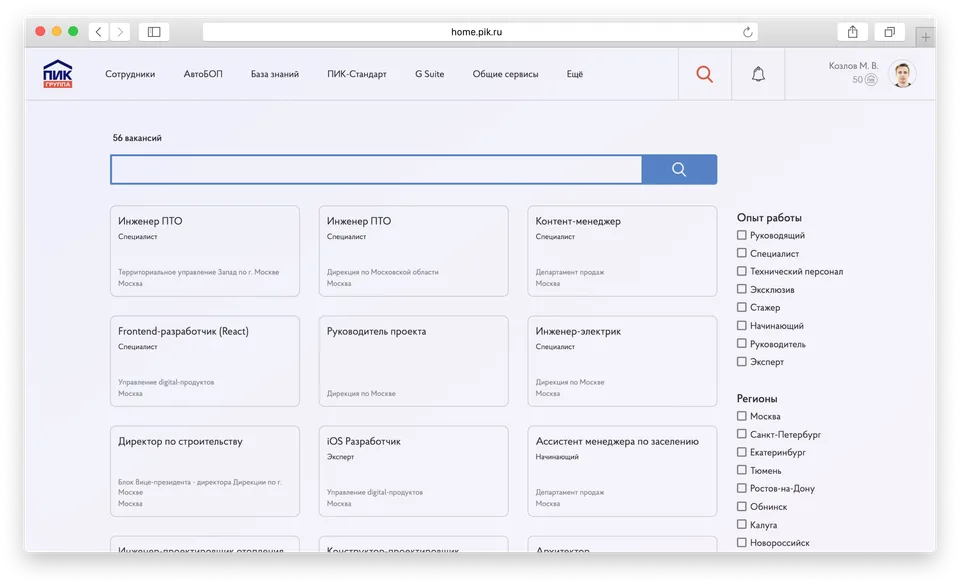Open the Ещё dropdown menu
960x585 pixels.
(x=575, y=73)
